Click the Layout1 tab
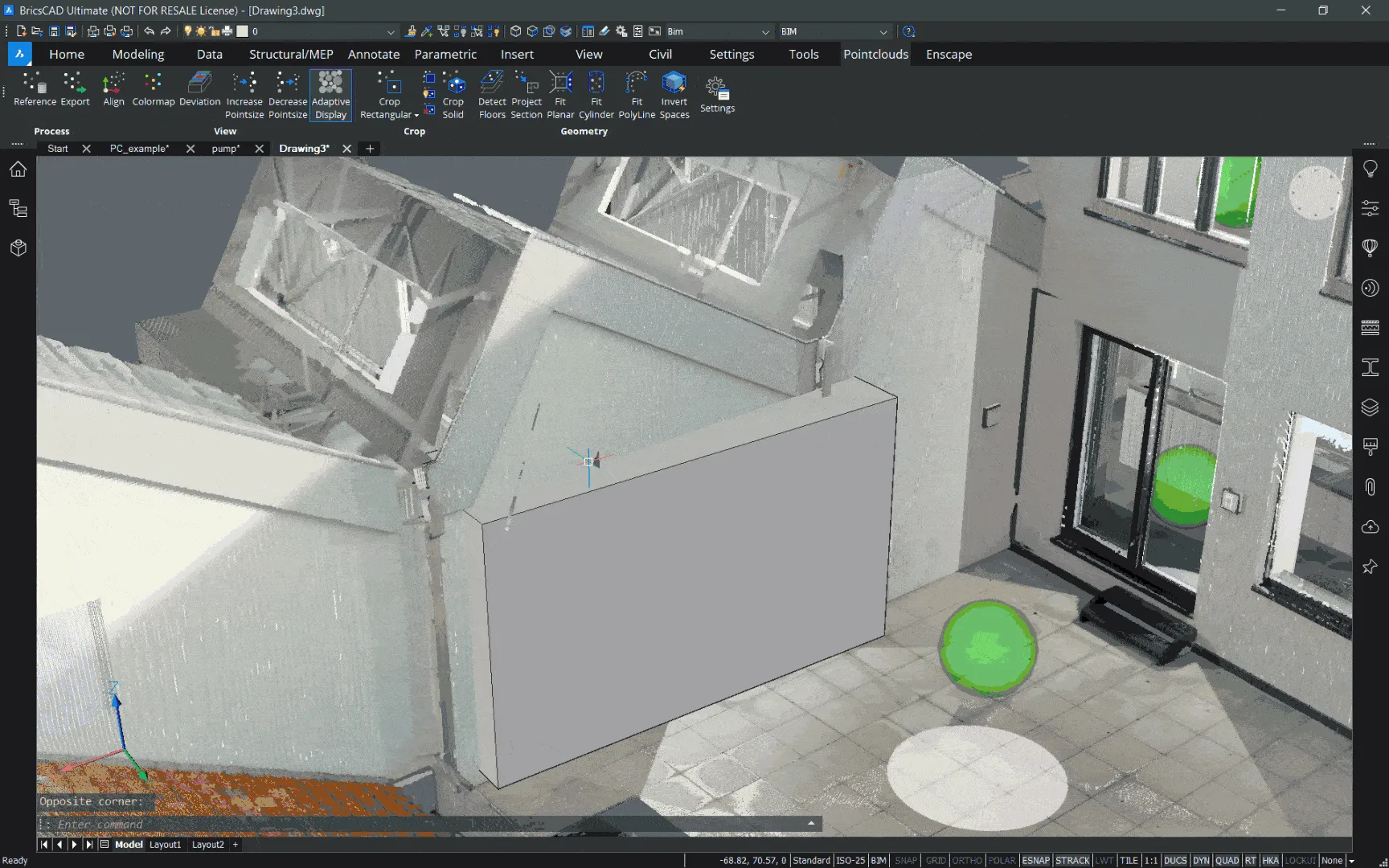 165,845
